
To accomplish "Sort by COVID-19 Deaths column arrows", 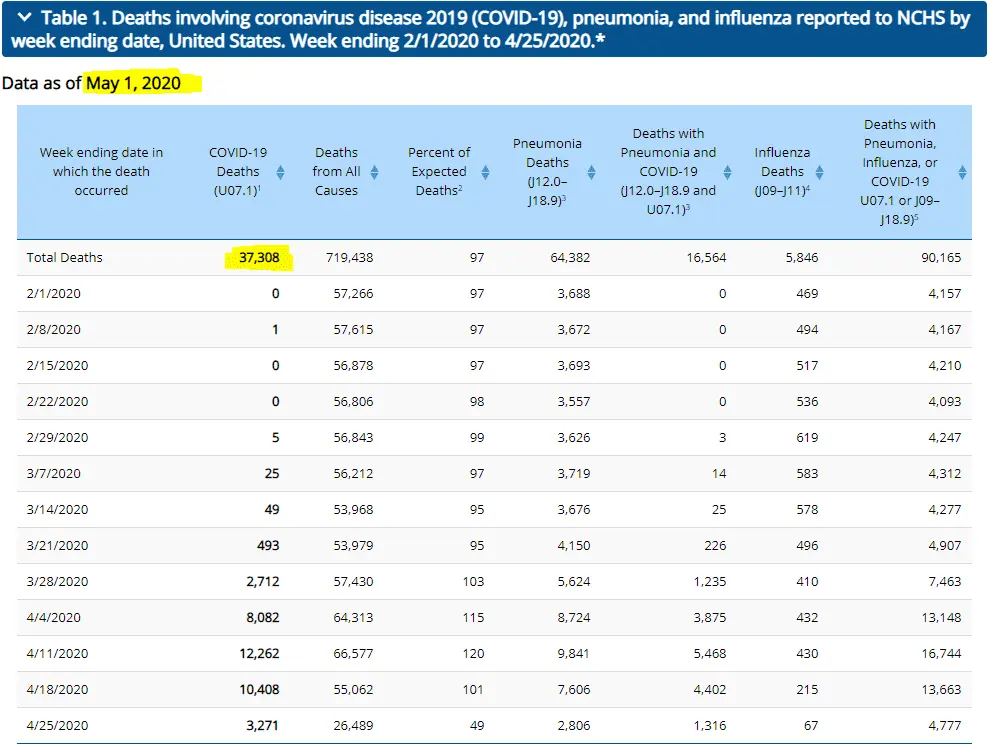I will pos(280,171).
